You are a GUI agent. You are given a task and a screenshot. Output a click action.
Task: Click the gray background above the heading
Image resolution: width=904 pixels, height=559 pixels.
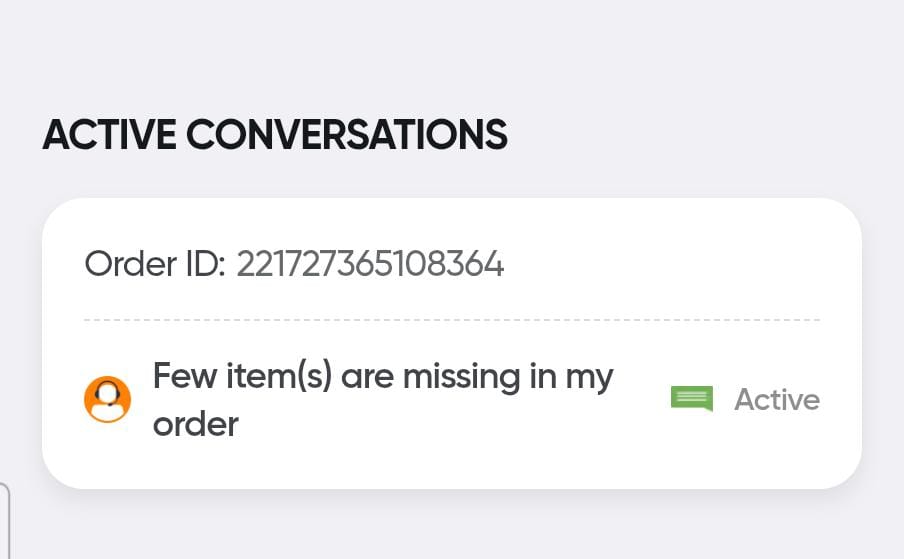pos(451,50)
